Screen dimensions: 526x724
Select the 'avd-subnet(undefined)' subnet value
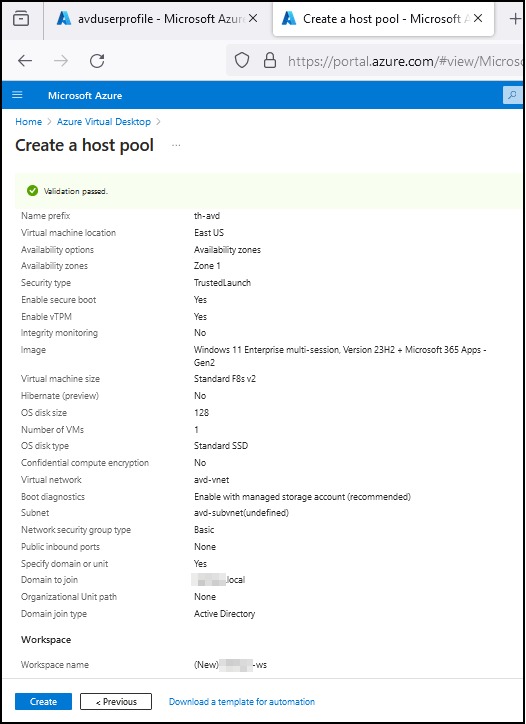point(241,513)
